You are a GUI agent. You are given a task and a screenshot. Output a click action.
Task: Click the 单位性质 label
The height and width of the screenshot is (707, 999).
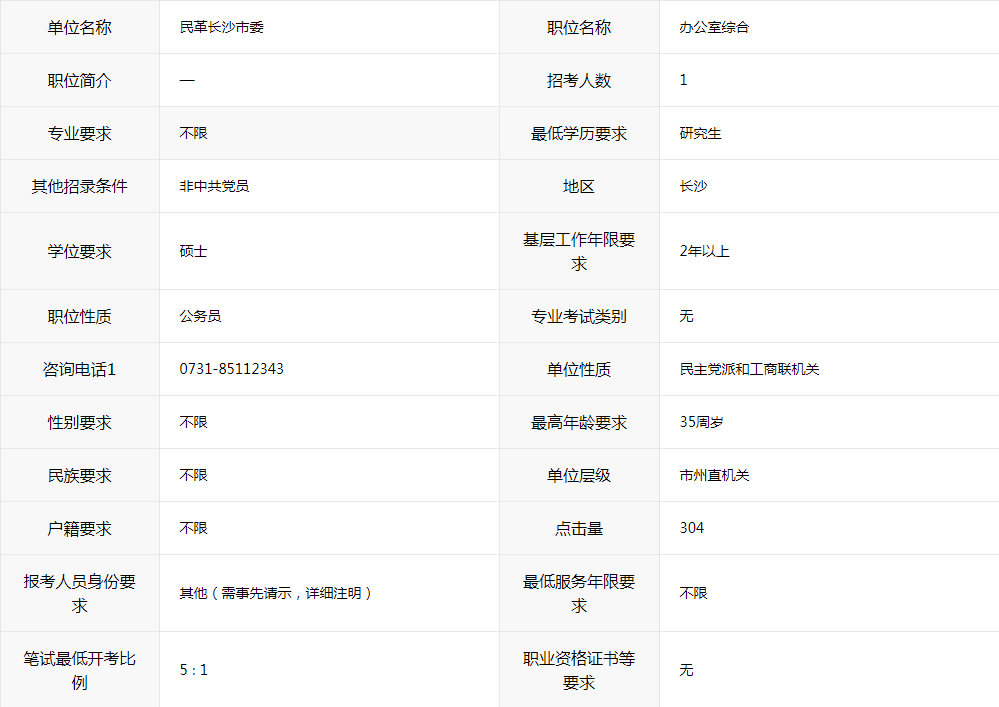tap(579, 369)
